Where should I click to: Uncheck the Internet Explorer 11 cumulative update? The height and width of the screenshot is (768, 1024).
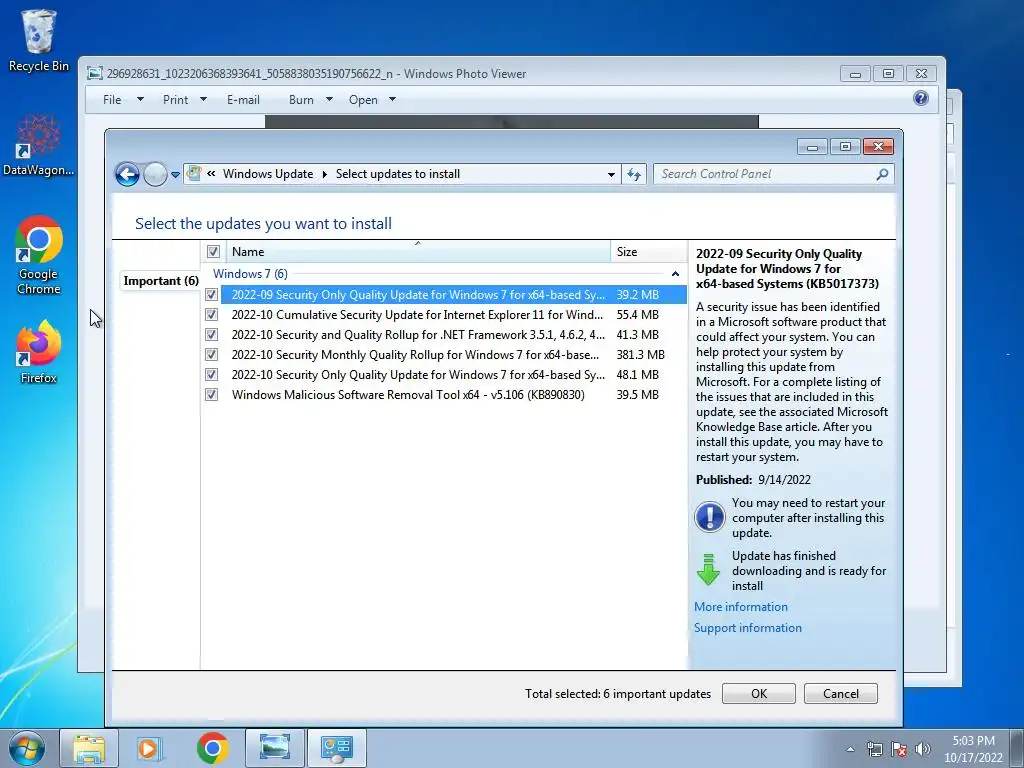[x=212, y=315]
